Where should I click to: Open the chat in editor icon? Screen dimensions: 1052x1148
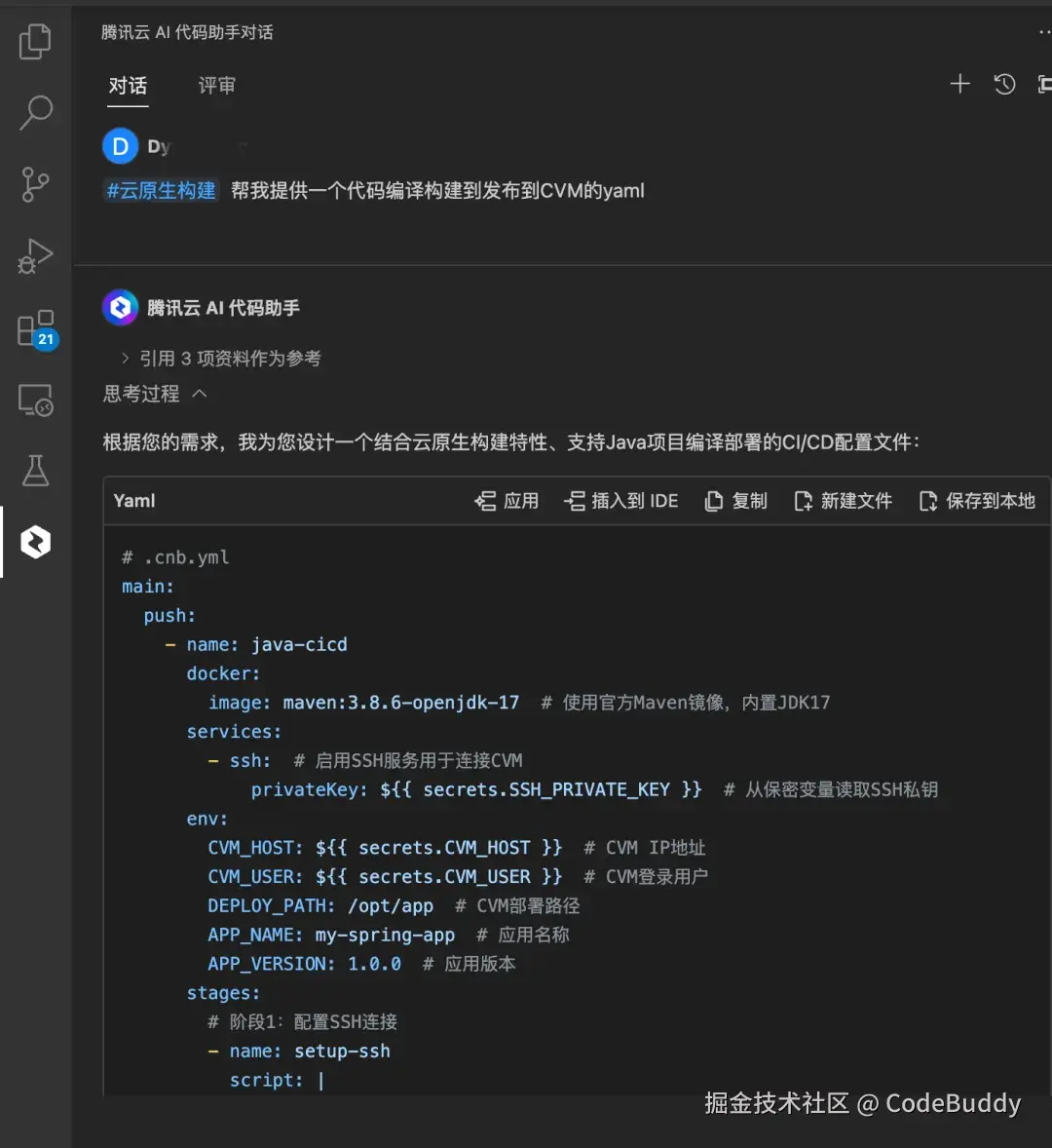[1044, 84]
